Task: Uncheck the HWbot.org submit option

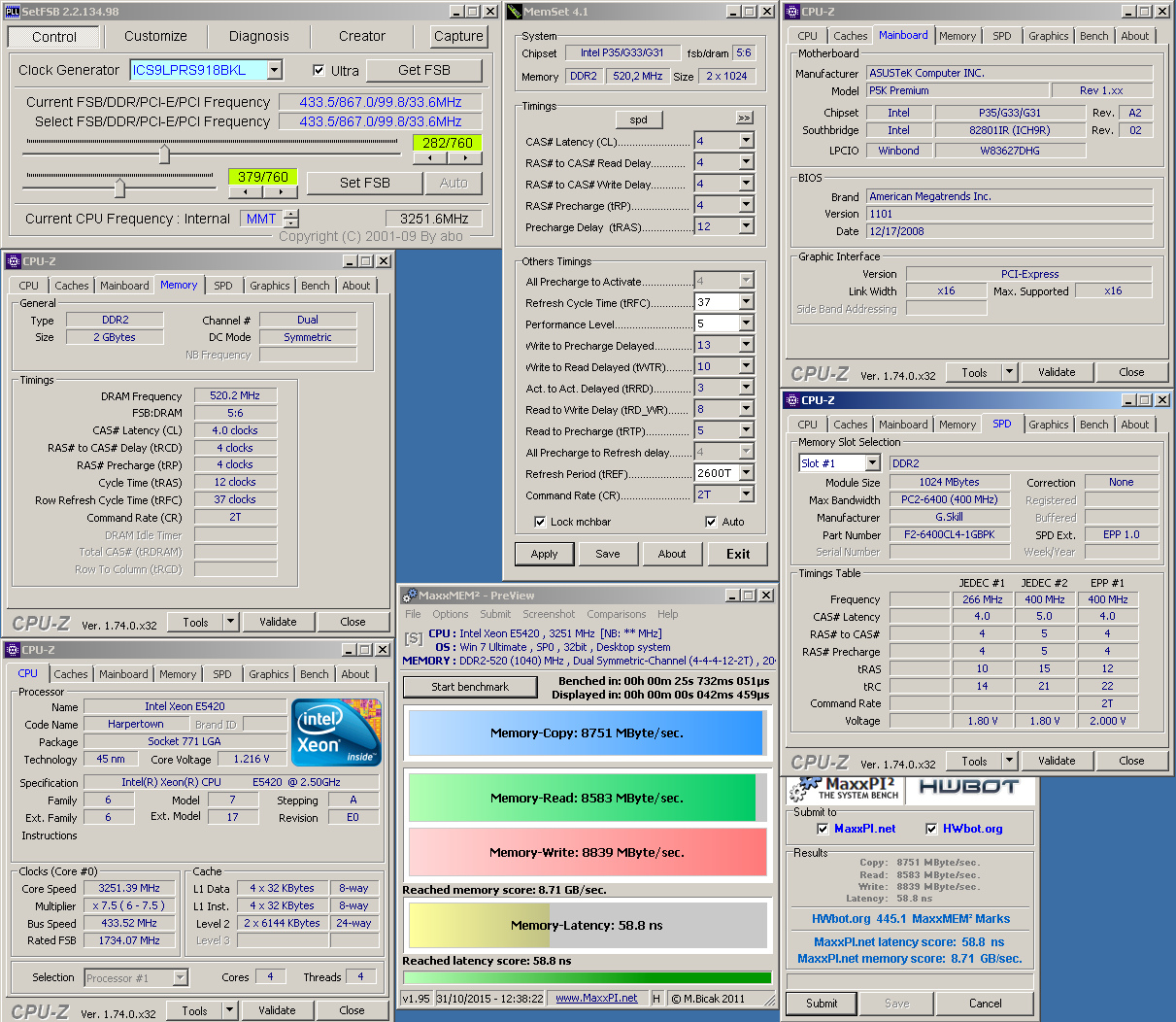Action: coord(931,829)
